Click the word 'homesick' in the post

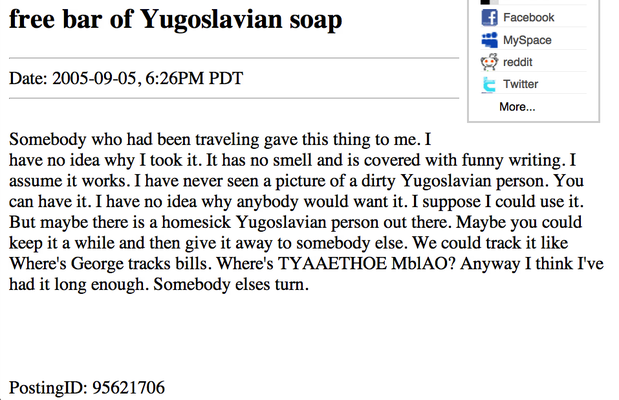(196, 222)
